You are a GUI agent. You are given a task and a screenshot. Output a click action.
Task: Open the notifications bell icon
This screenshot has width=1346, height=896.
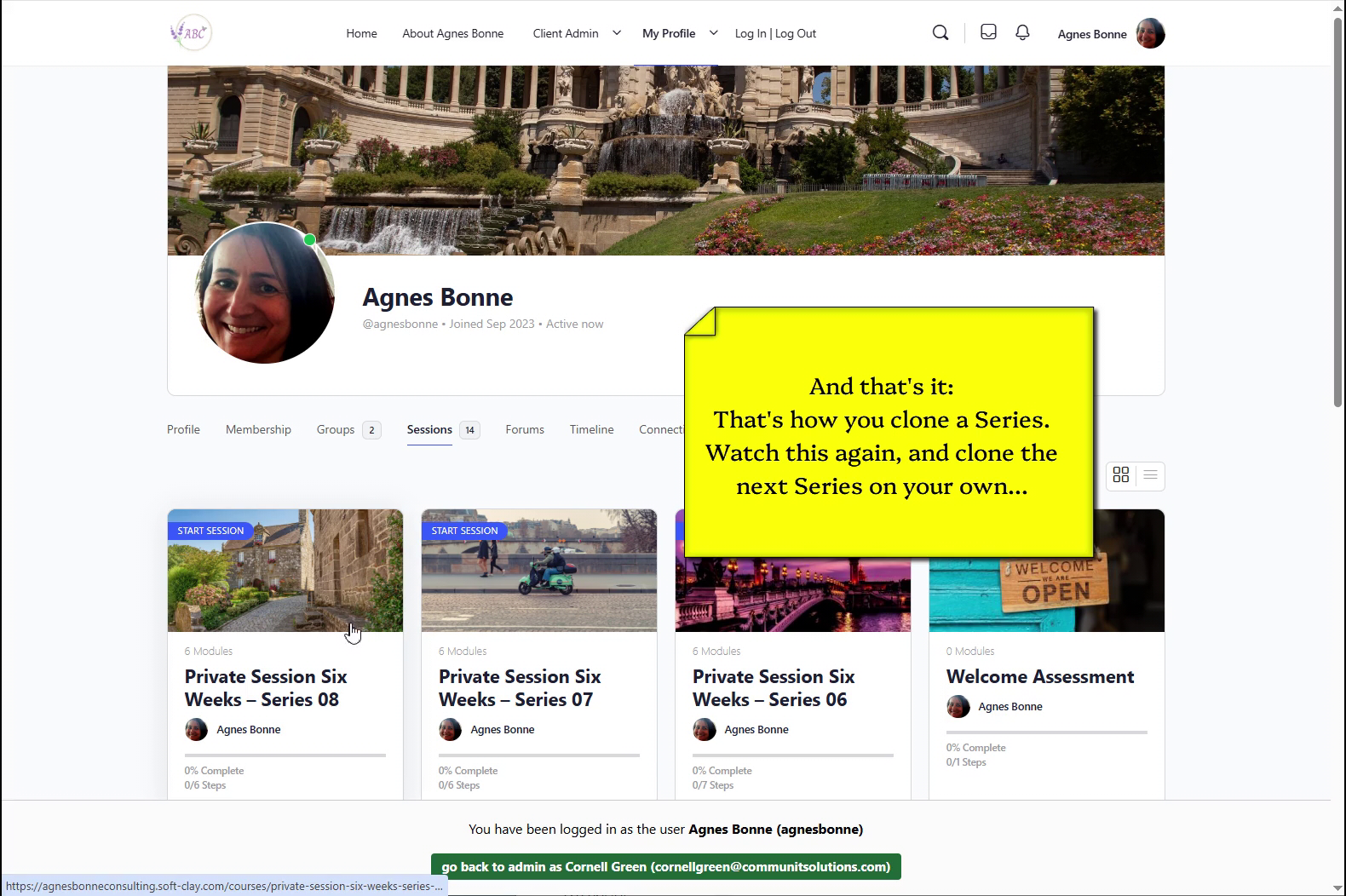coord(1022,32)
